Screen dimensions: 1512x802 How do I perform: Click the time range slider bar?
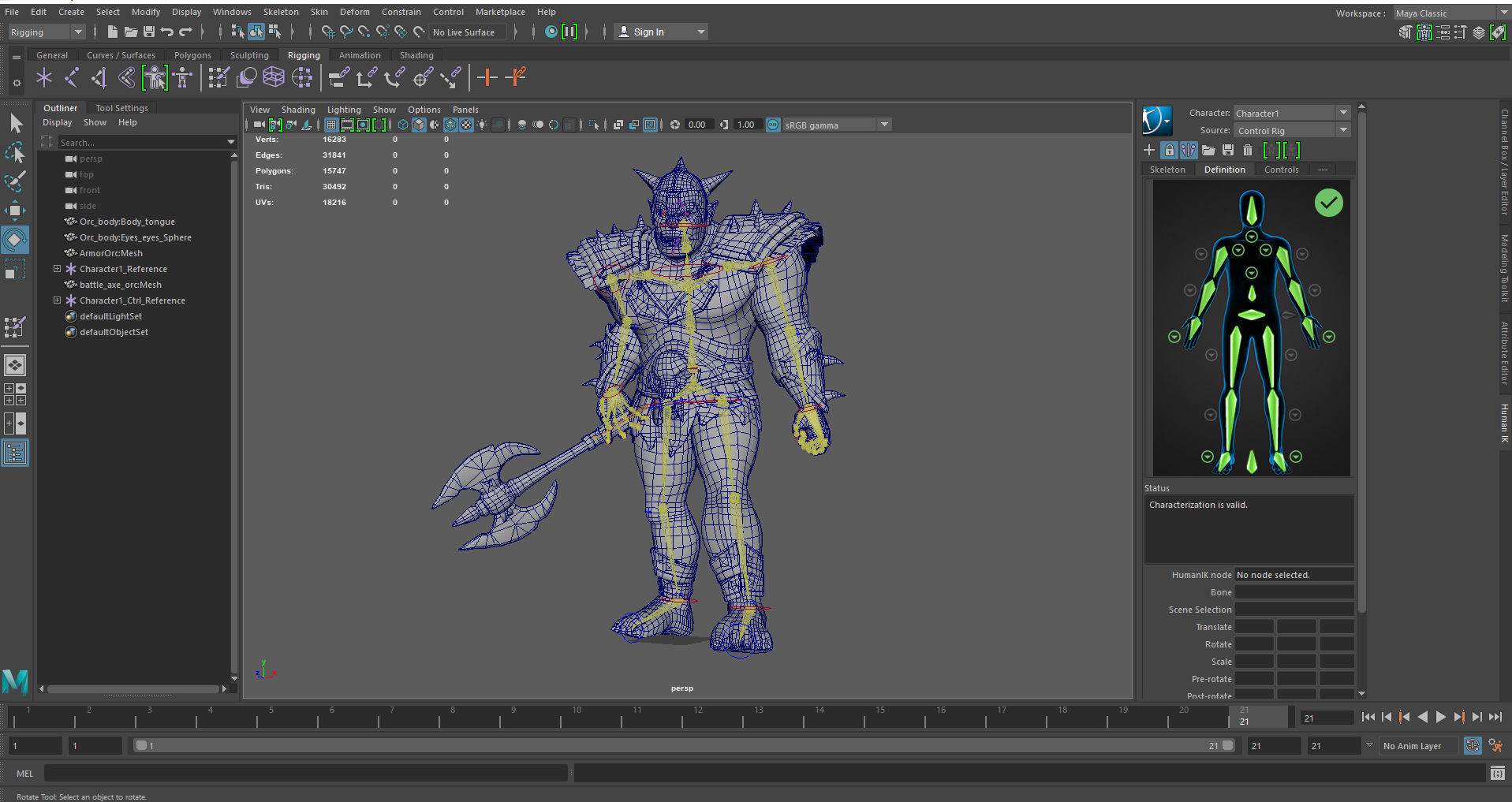pyautogui.click(x=684, y=745)
